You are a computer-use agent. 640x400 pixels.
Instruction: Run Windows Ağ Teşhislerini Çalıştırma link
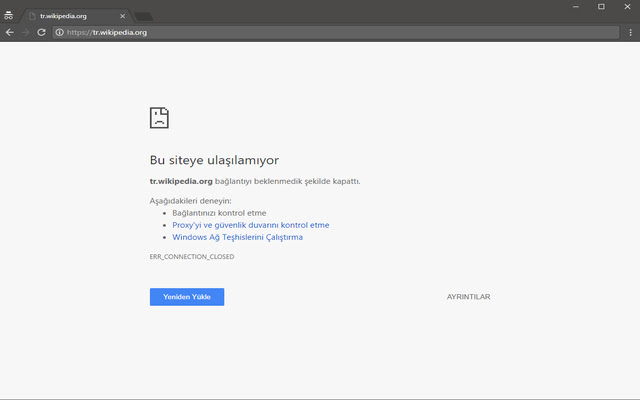[238, 237]
